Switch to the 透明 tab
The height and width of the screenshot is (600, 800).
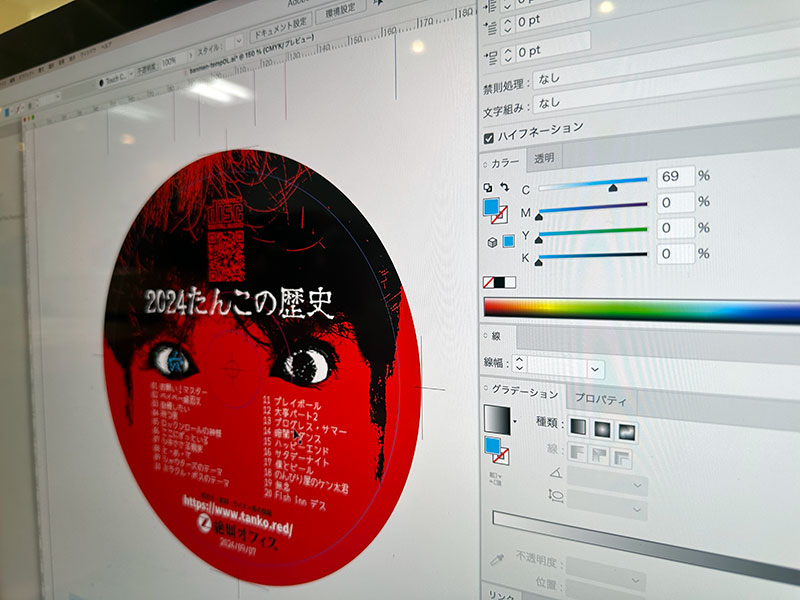coord(544,158)
